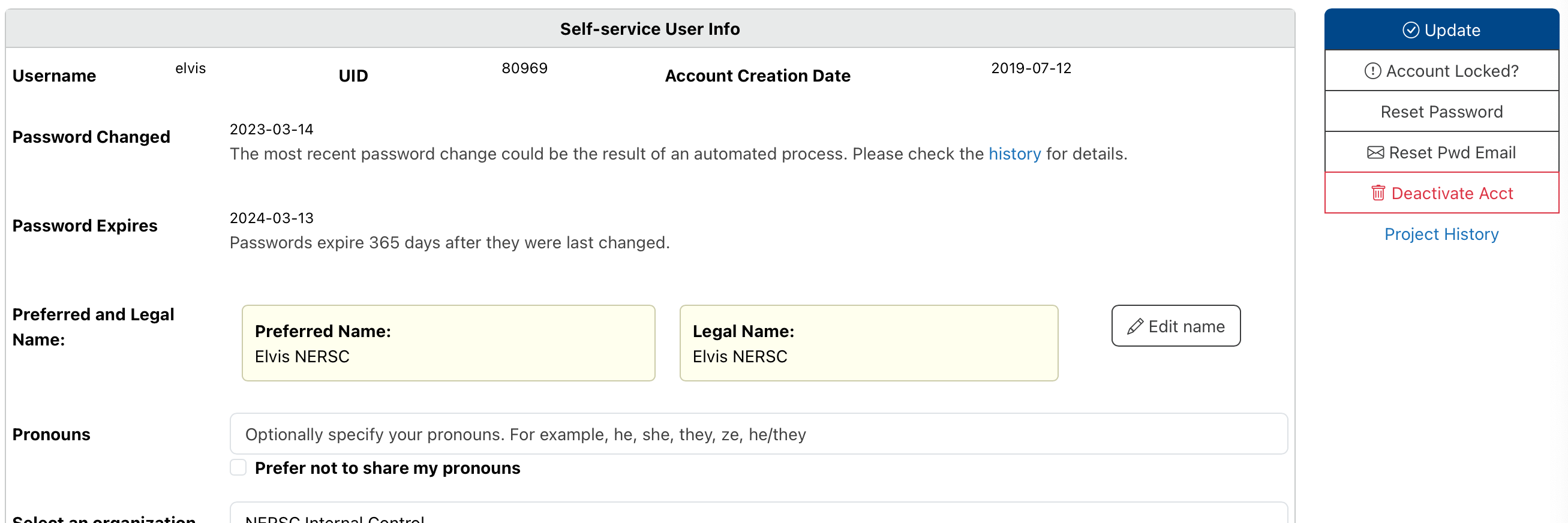
Task: Click the pencil icon on Edit name
Action: coord(1134,327)
